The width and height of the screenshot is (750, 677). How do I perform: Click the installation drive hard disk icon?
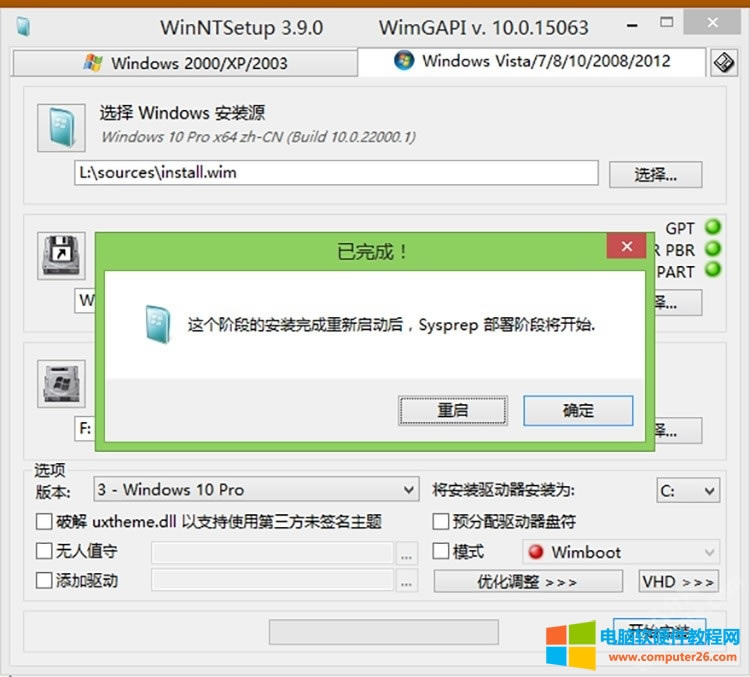61,384
